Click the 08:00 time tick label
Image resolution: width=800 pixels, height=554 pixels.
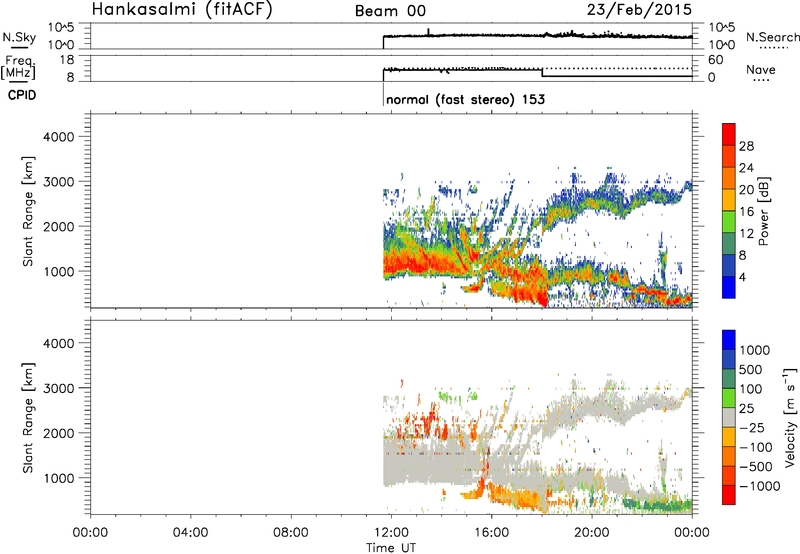pyautogui.click(x=291, y=533)
